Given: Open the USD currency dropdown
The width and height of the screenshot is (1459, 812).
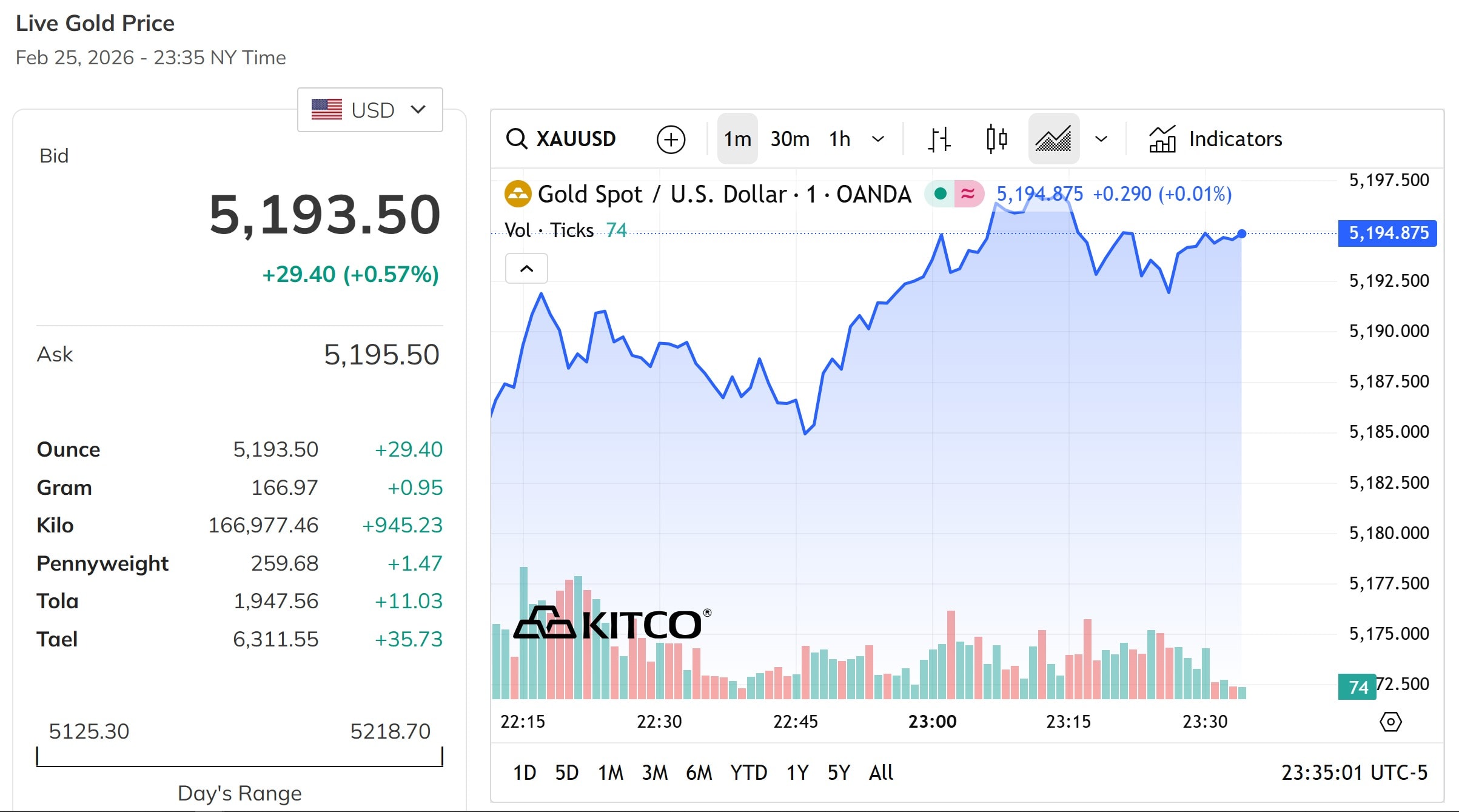Looking at the screenshot, I should (x=369, y=110).
